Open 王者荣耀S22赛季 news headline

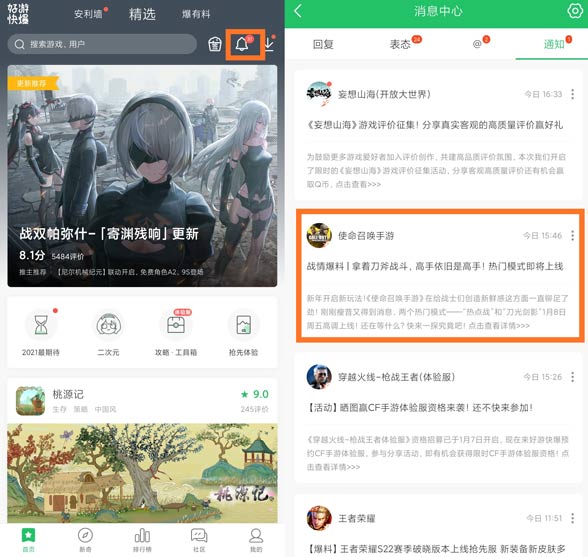pyautogui.click(x=436, y=549)
